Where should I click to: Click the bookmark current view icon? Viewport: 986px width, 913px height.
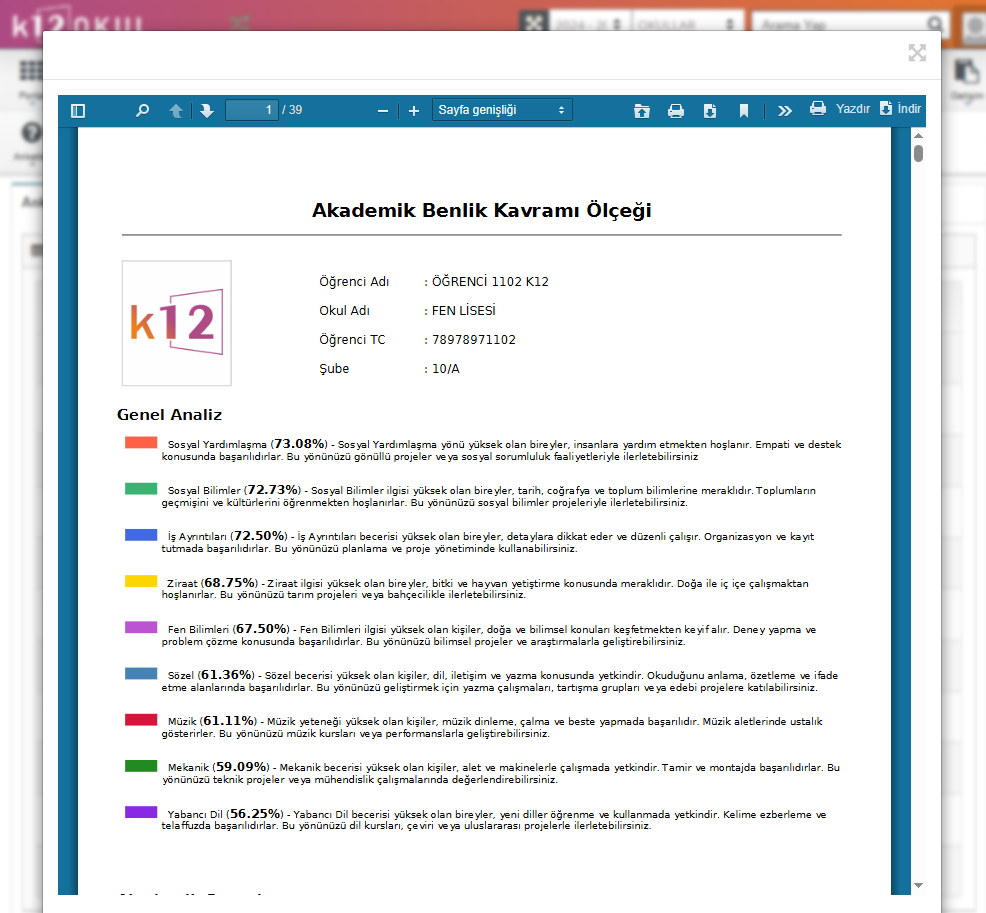pyautogui.click(x=744, y=111)
